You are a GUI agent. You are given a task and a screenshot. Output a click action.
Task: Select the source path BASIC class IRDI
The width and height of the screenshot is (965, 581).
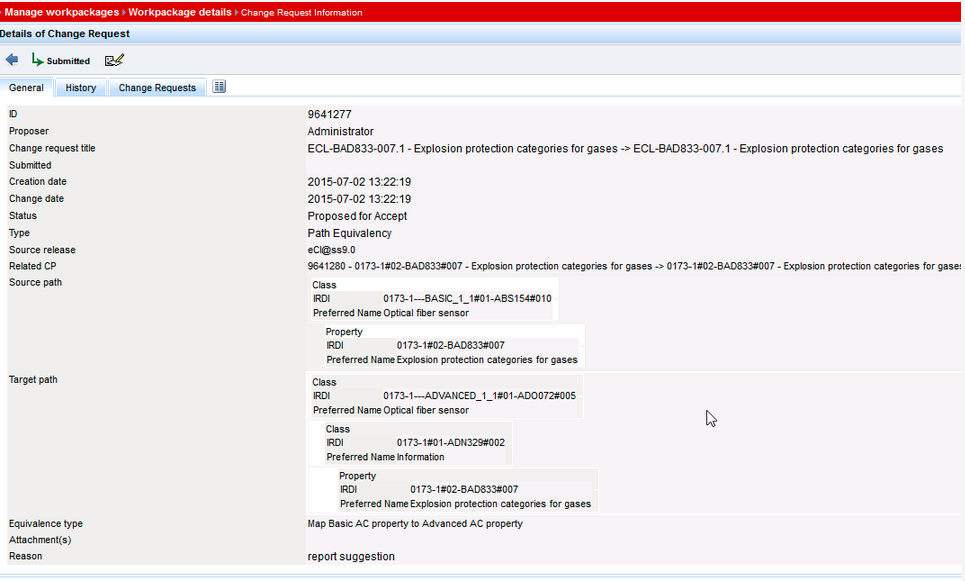pyautogui.click(x=467, y=298)
